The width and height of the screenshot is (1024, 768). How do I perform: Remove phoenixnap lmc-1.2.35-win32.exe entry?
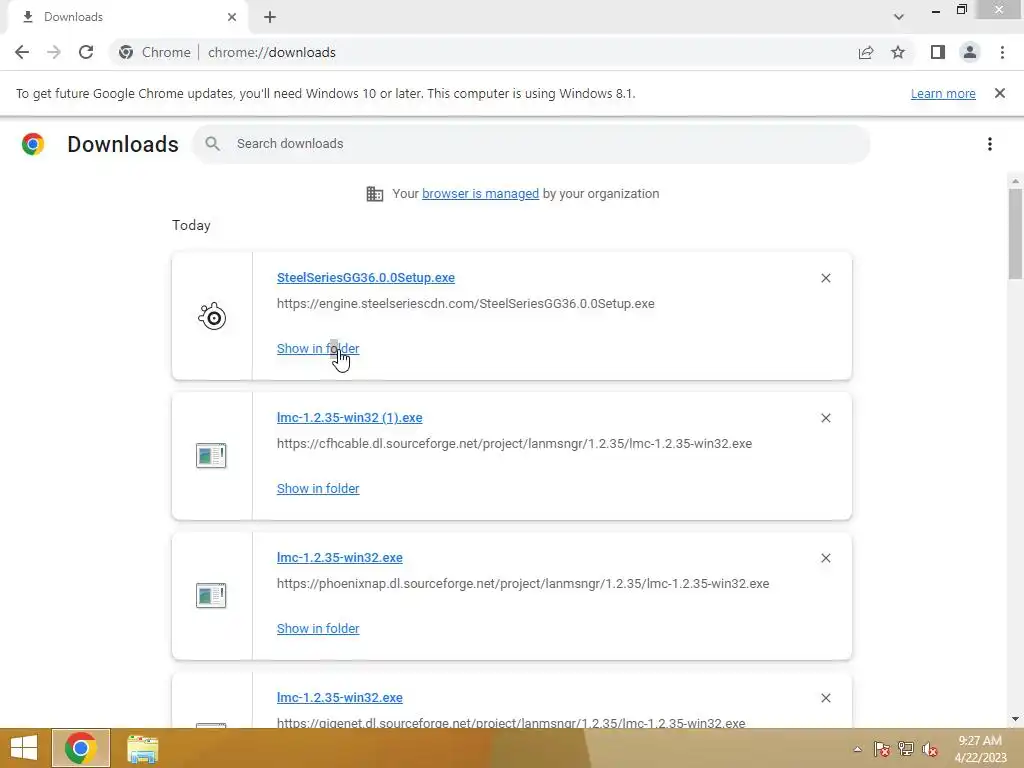pyautogui.click(x=825, y=558)
